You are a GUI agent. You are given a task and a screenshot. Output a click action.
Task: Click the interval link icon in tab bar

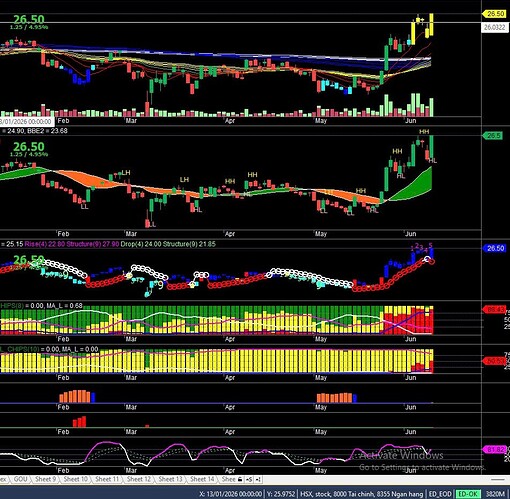tap(258, 479)
